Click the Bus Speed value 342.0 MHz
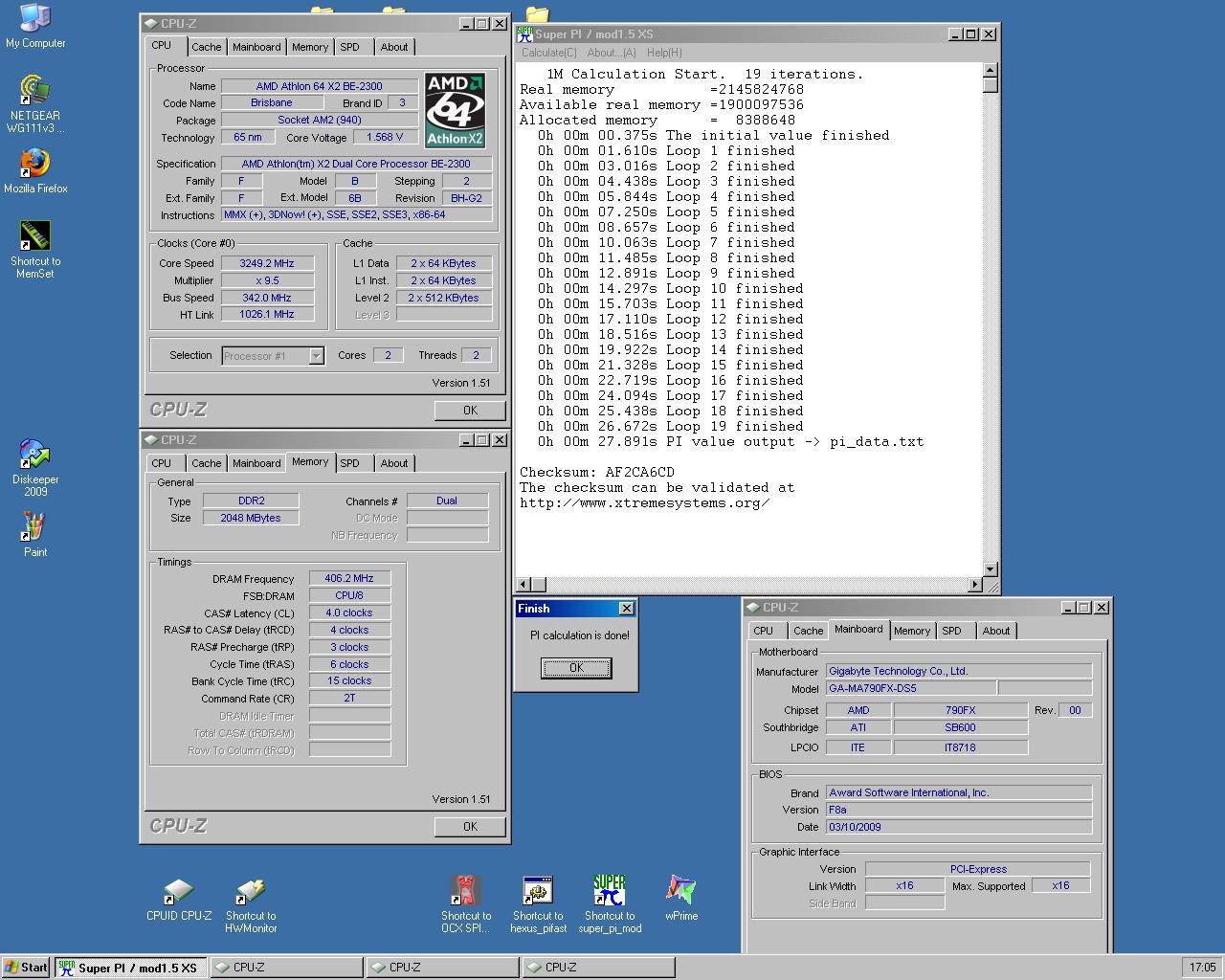Image resolution: width=1225 pixels, height=980 pixels. 267,298
